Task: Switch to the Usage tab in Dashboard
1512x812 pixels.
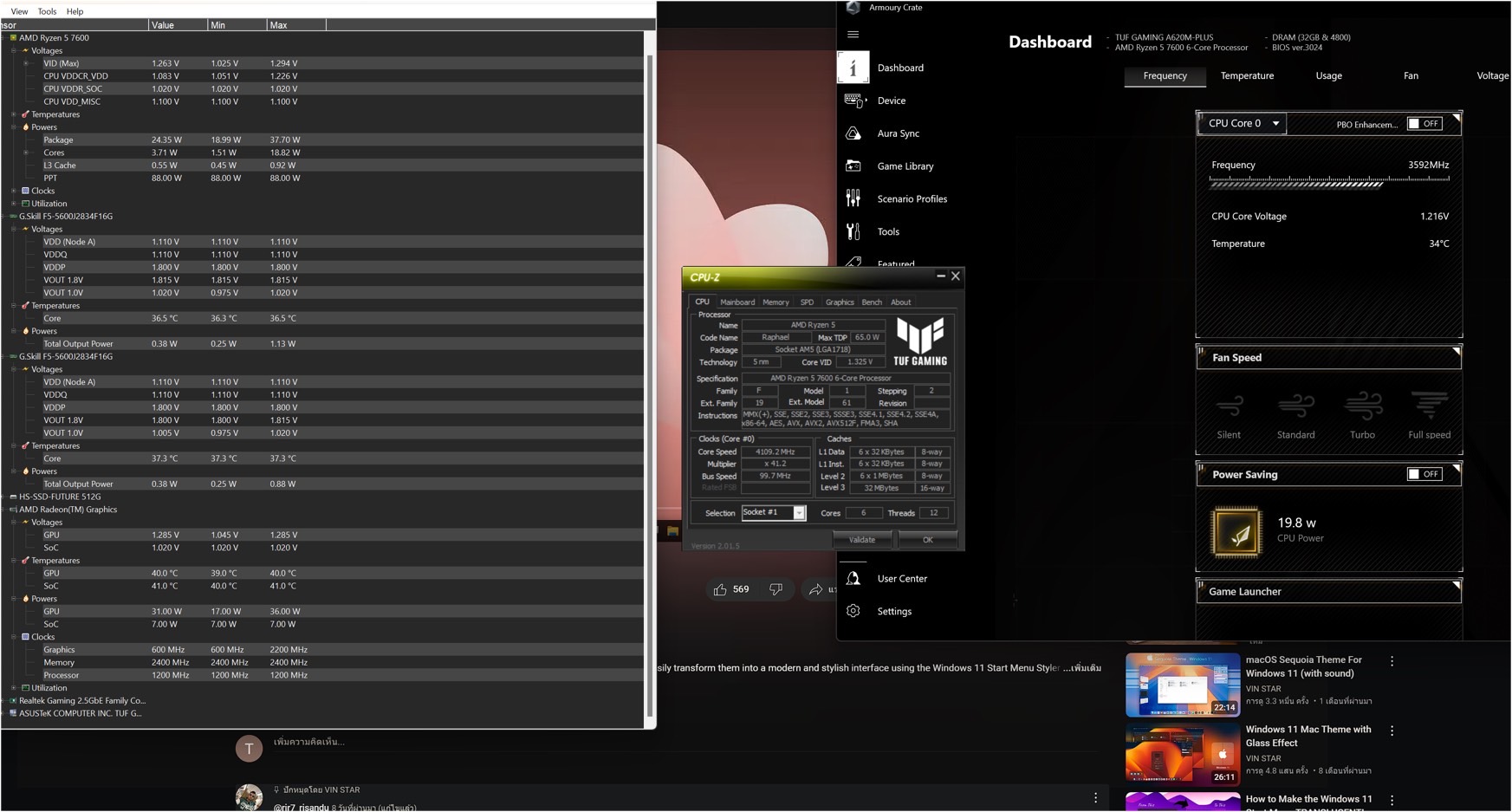Action: [1328, 76]
